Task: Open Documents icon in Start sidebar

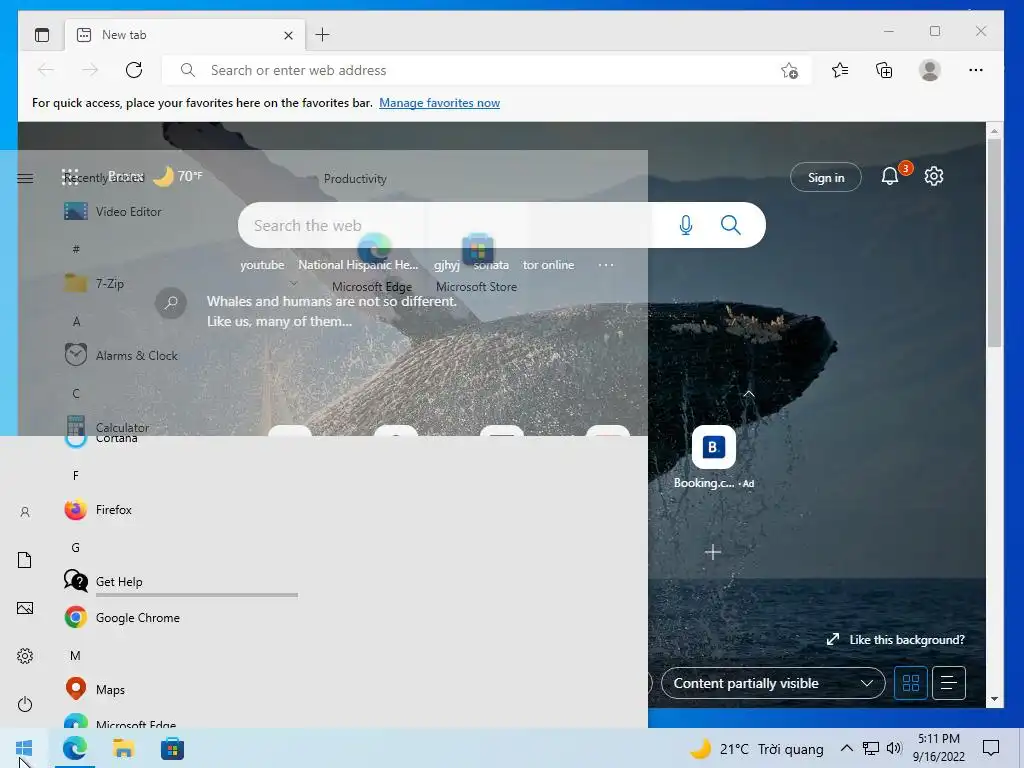Action: [x=25, y=560]
